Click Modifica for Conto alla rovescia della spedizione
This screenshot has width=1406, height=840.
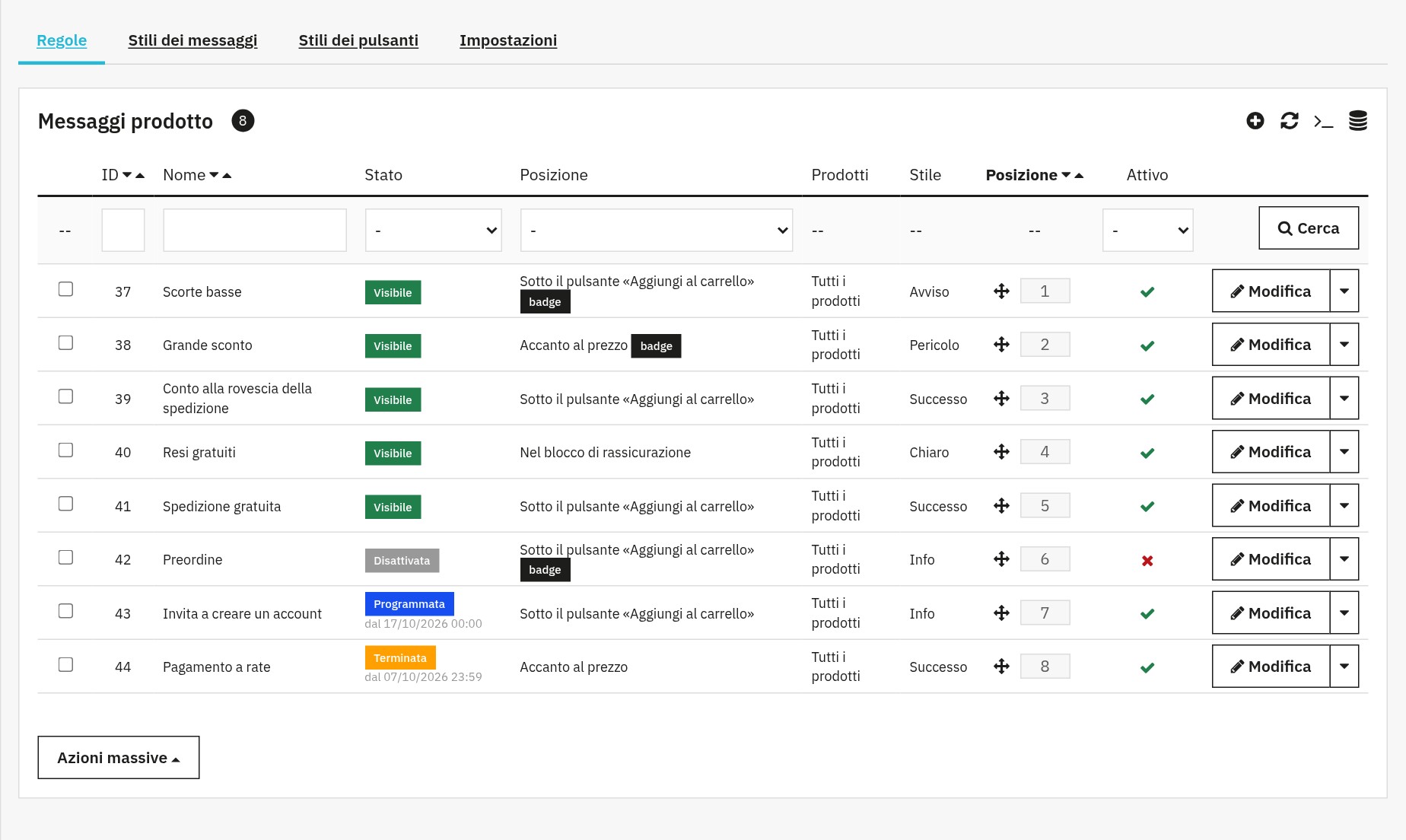[1271, 399]
